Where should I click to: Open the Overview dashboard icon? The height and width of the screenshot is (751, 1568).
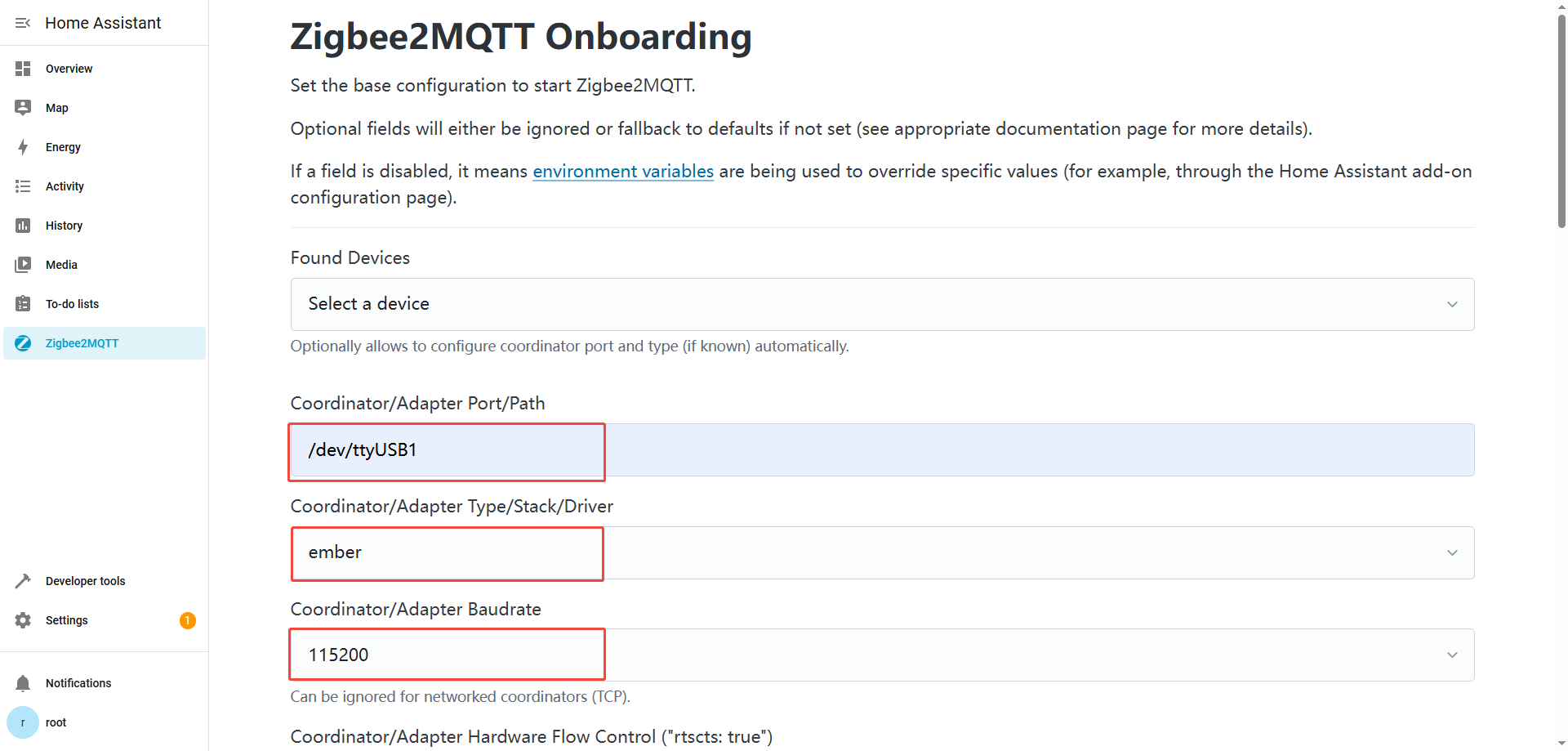click(23, 69)
